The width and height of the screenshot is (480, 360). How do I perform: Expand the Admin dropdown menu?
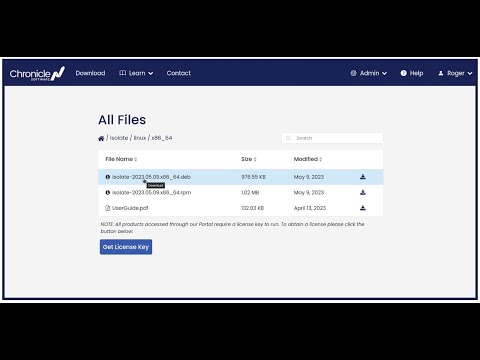coord(368,73)
